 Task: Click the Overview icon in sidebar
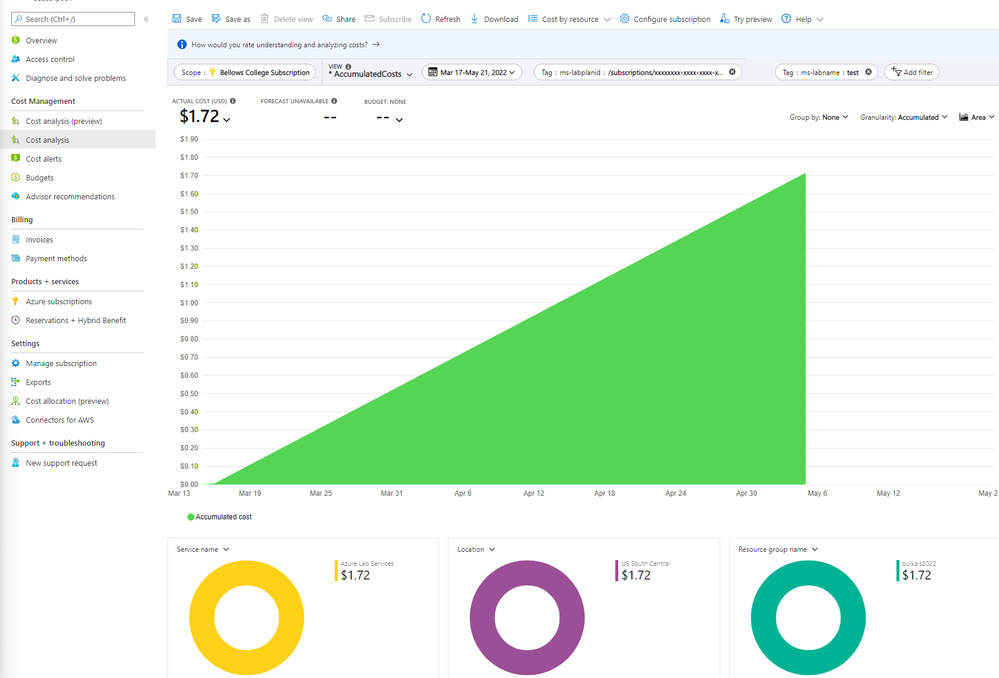tap(15, 40)
